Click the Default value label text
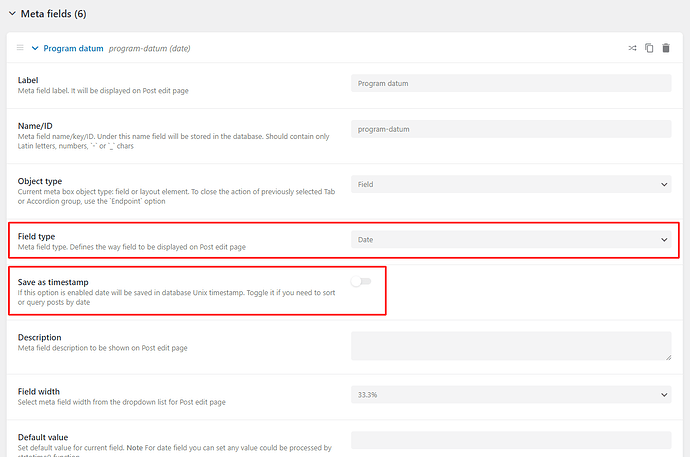 (43, 437)
